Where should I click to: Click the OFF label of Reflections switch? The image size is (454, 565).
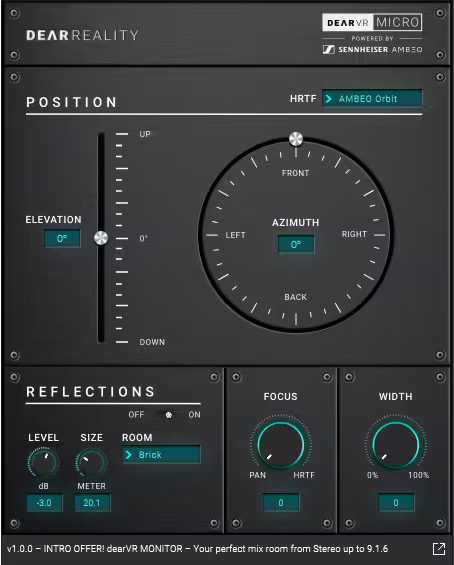point(136,415)
